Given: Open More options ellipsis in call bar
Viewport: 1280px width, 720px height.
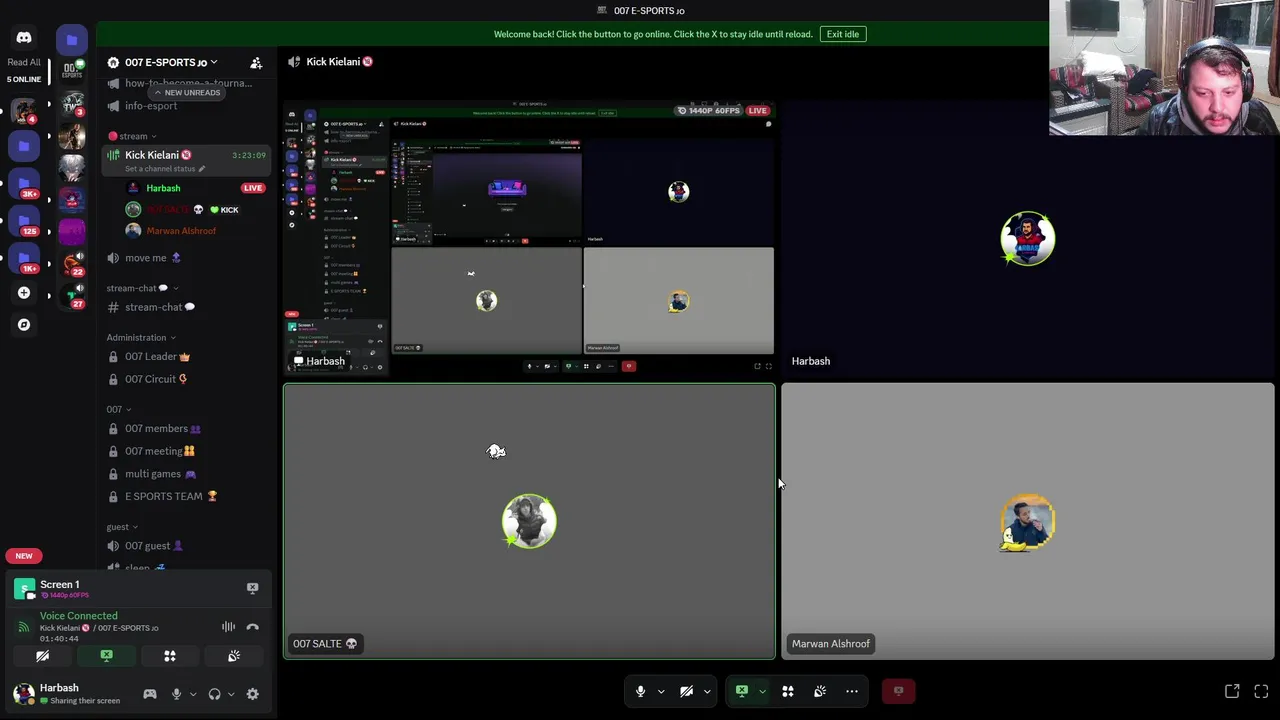Looking at the screenshot, I should pyautogui.click(x=852, y=691).
